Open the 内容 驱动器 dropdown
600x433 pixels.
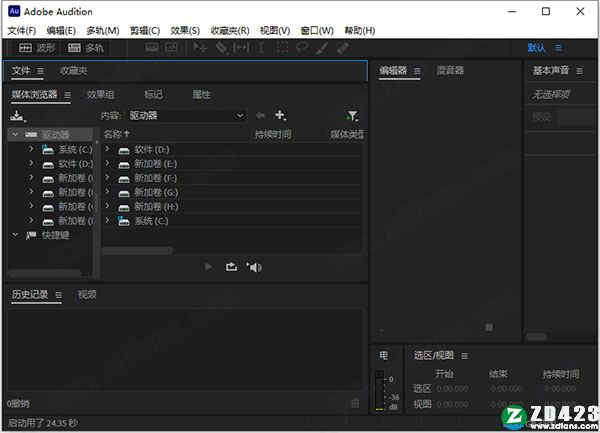click(x=187, y=116)
